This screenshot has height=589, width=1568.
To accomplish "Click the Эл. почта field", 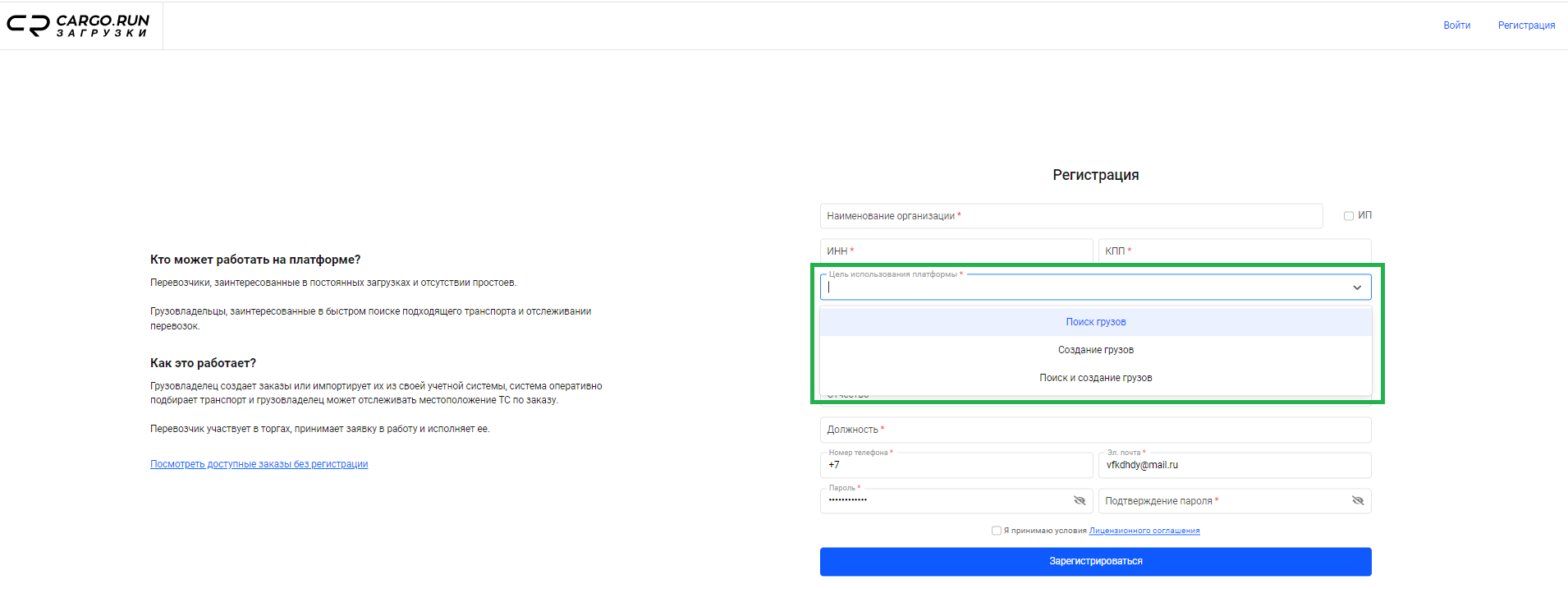I will click(x=1235, y=465).
